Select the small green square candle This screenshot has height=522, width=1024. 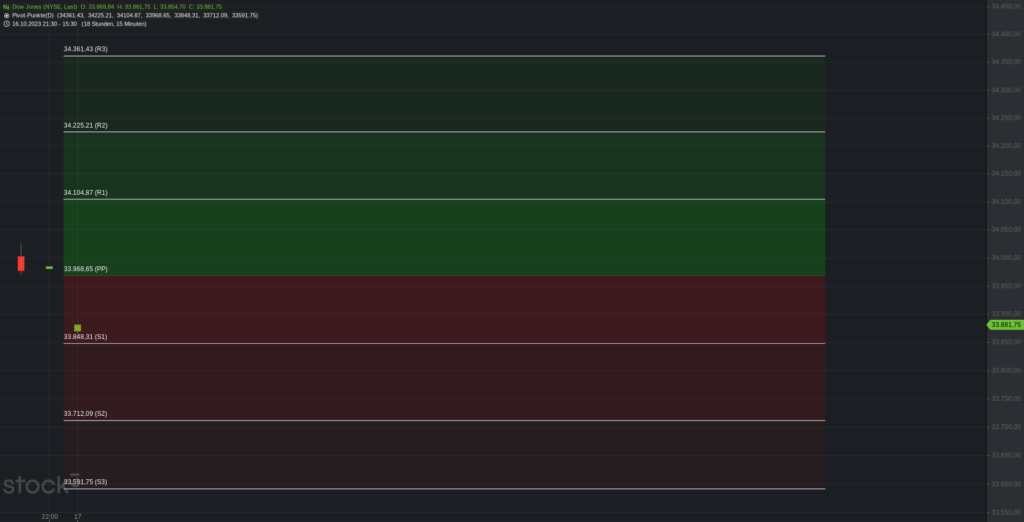[78, 328]
